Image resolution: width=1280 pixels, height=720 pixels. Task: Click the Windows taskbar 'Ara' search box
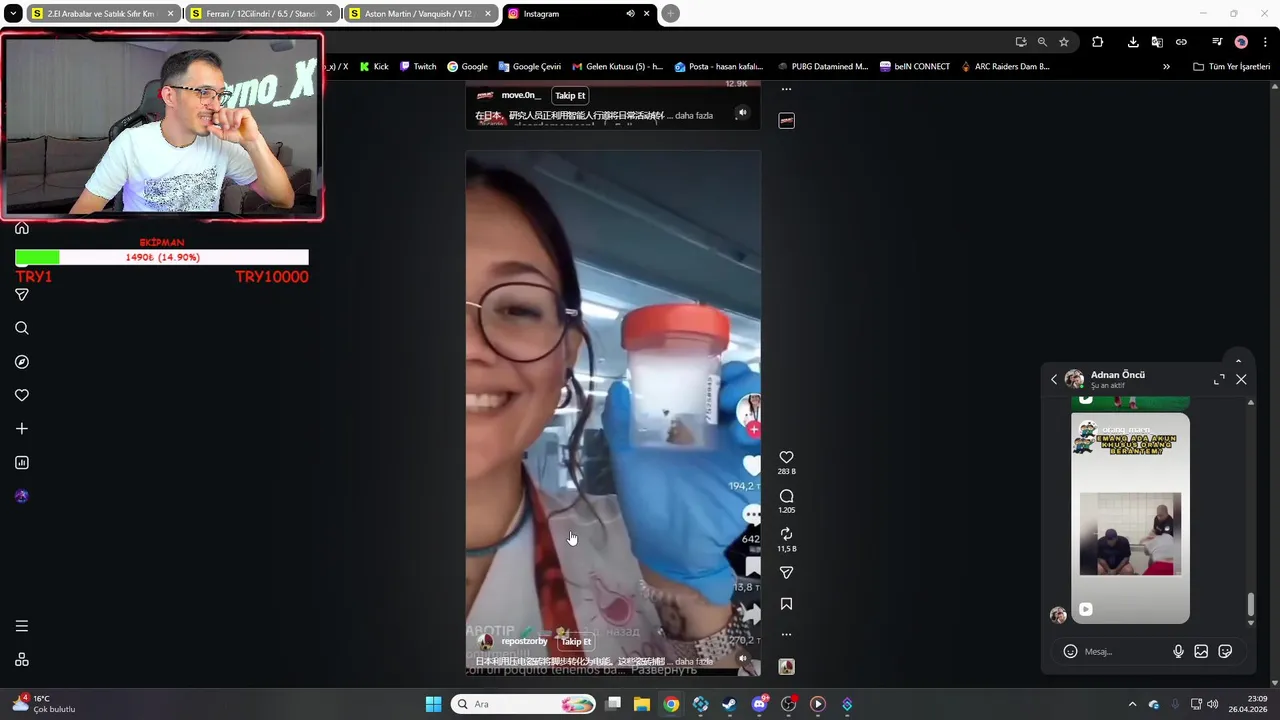[x=525, y=704]
